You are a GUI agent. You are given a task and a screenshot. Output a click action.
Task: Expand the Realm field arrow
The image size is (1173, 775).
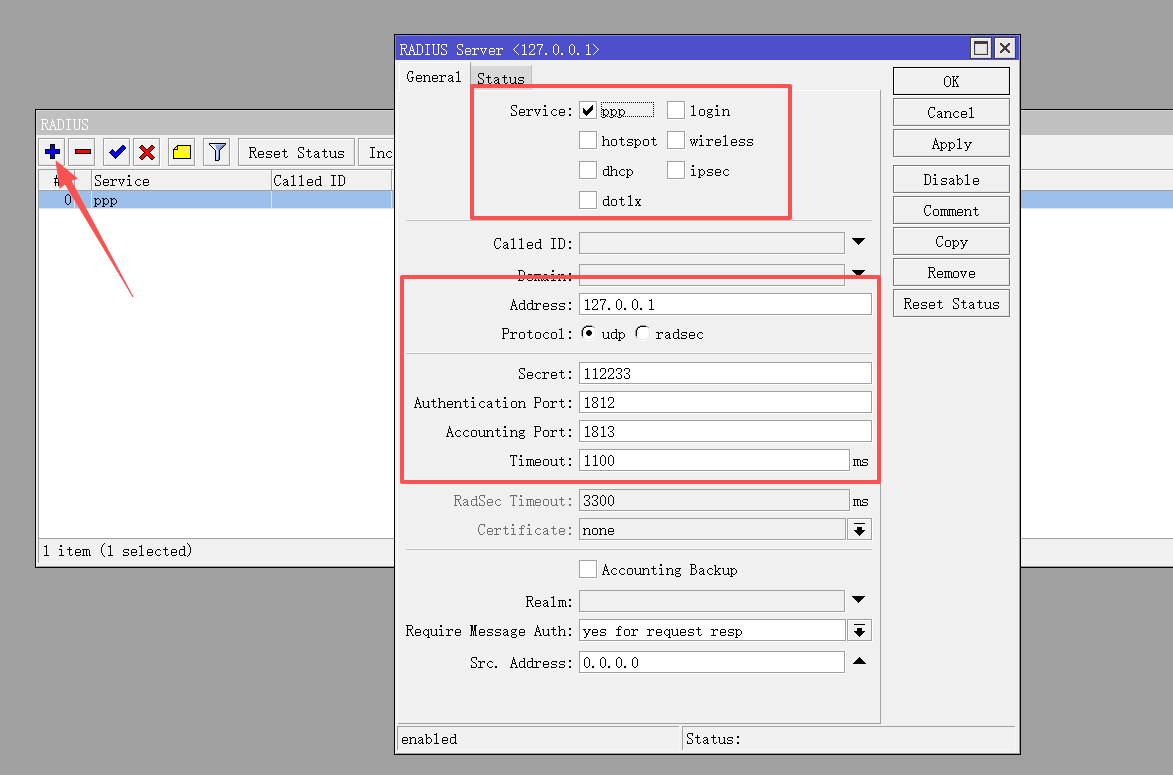point(858,601)
